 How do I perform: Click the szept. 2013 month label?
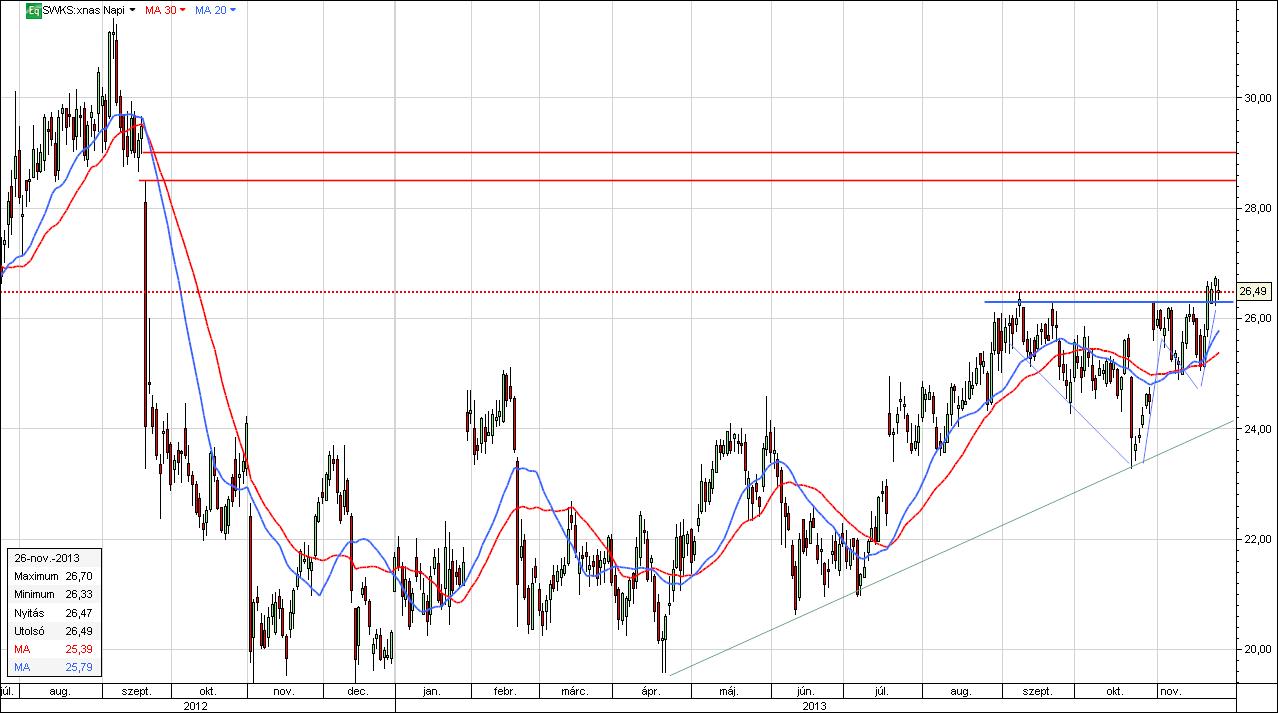point(1038,691)
